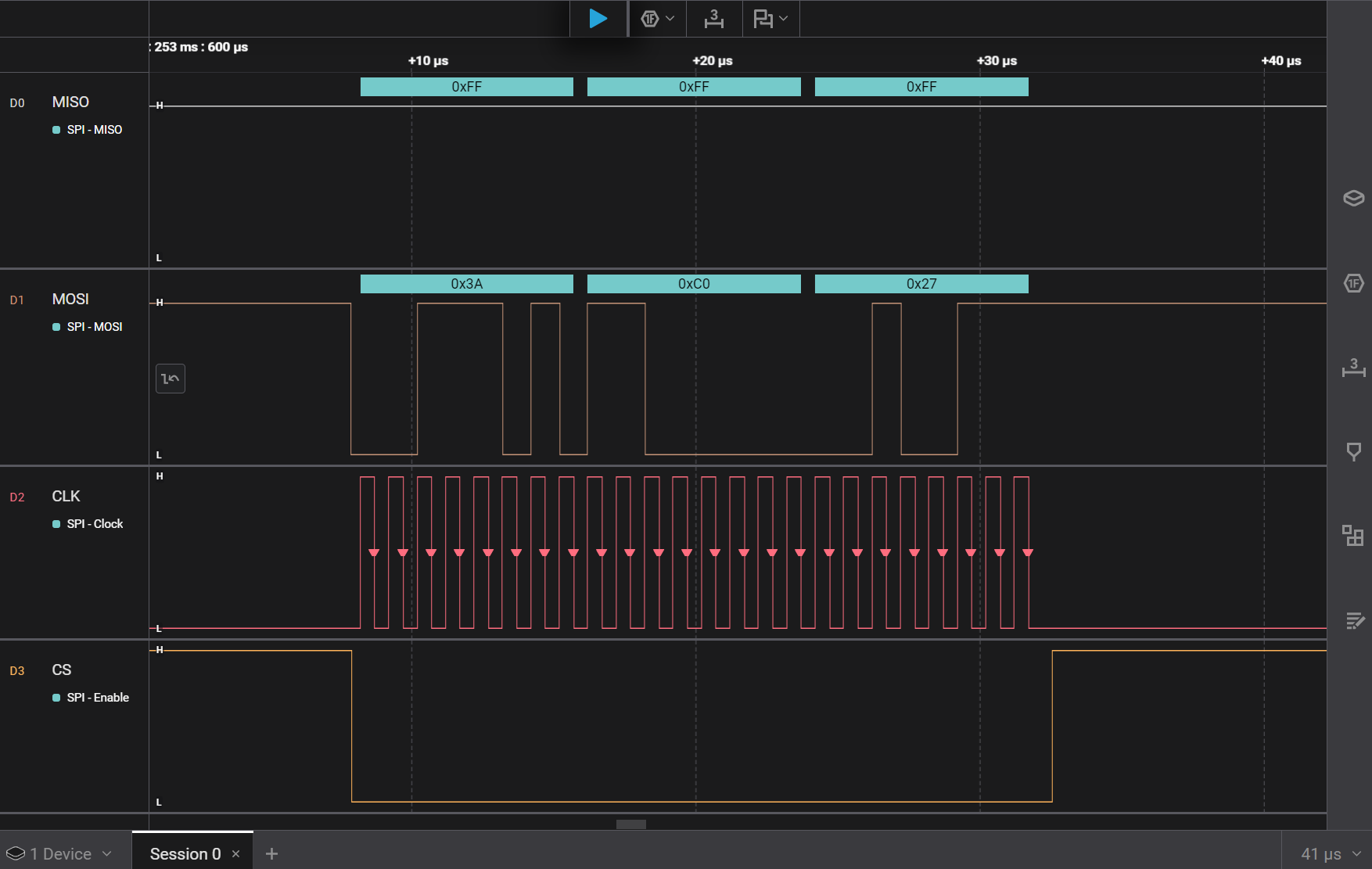
Task: Click the D0 channel index label
Action: tap(17, 103)
